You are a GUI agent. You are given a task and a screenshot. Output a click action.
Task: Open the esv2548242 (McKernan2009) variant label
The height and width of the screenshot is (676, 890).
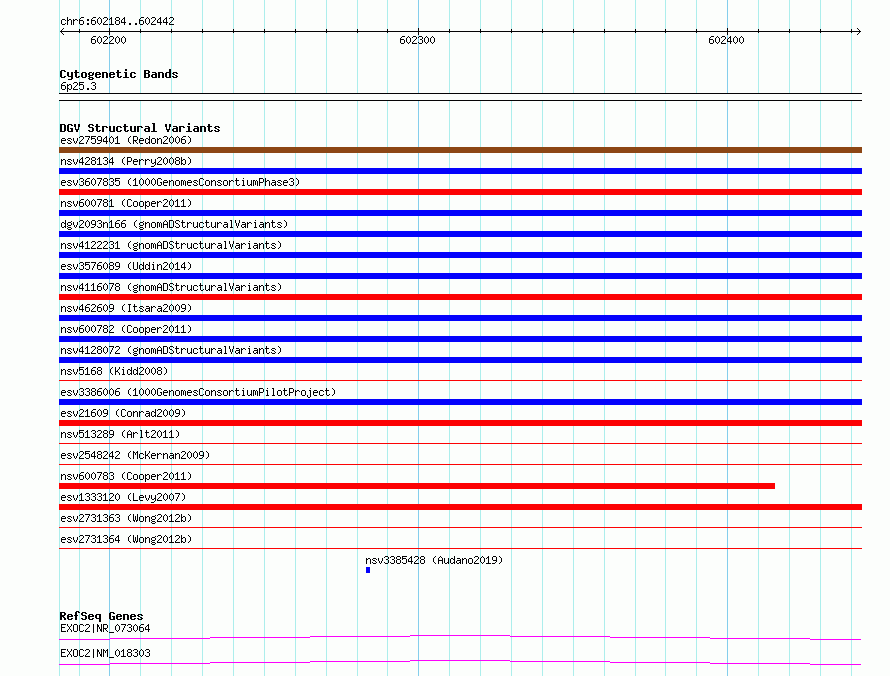135,455
